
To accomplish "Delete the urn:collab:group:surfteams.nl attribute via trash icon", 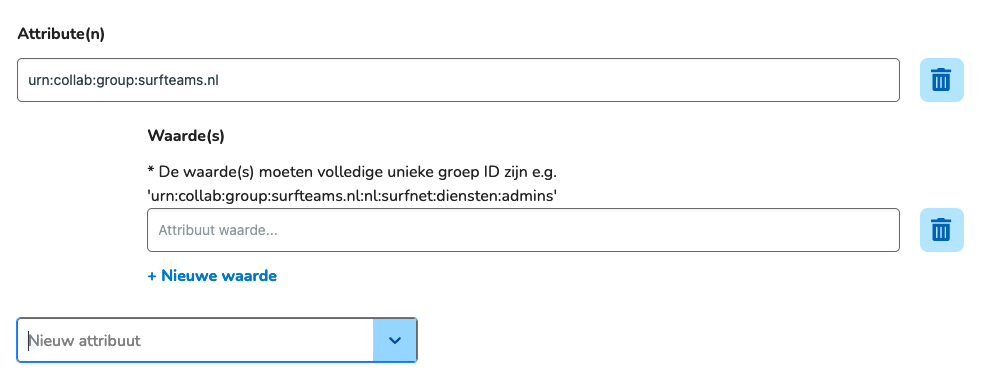I will tap(941, 80).
